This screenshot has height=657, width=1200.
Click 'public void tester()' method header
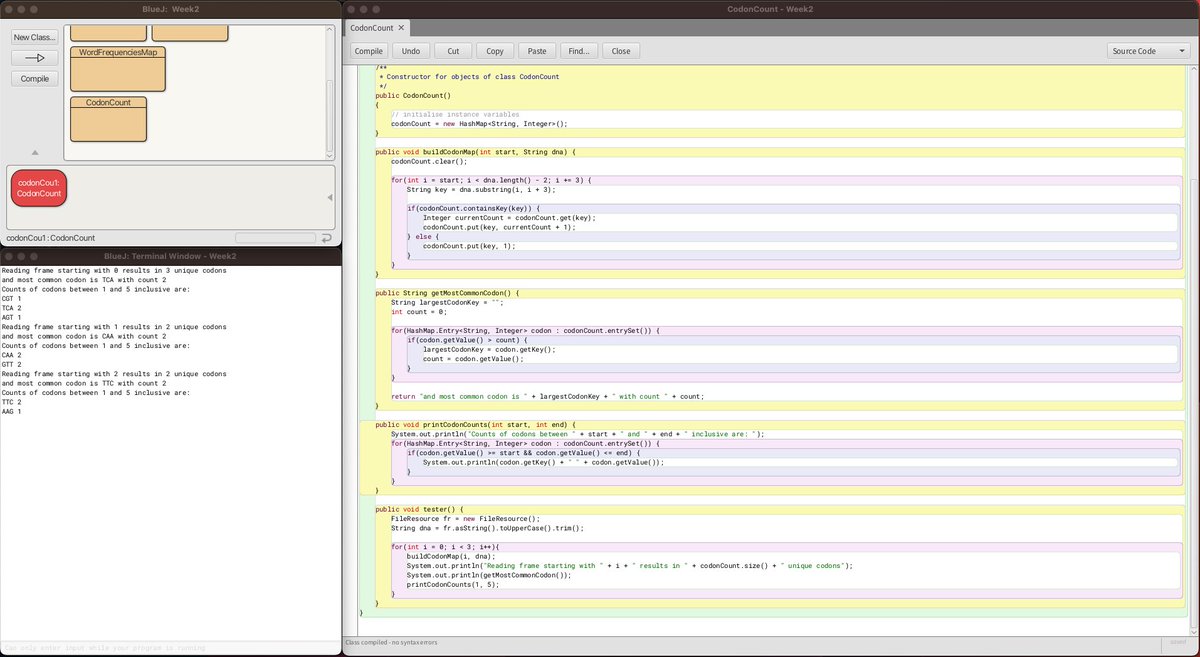[x=419, y=509]
